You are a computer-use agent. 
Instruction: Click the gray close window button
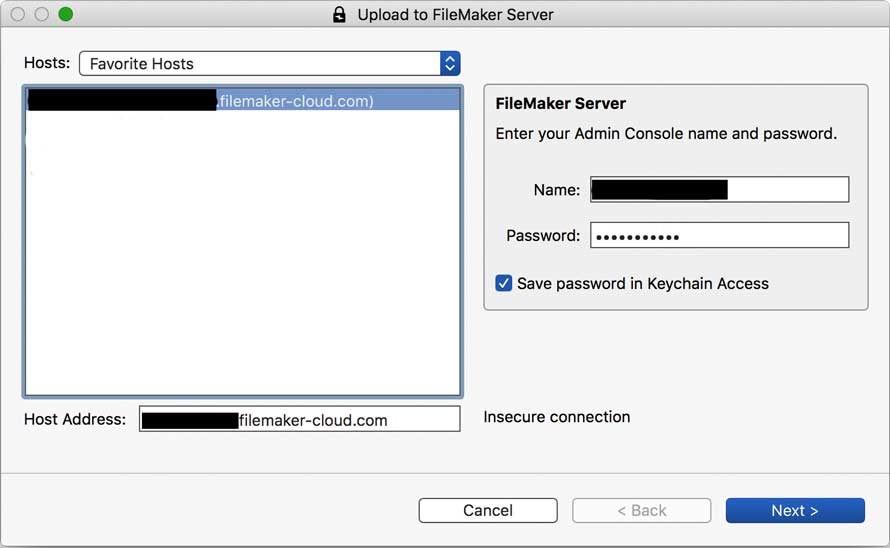coord(18,15)
